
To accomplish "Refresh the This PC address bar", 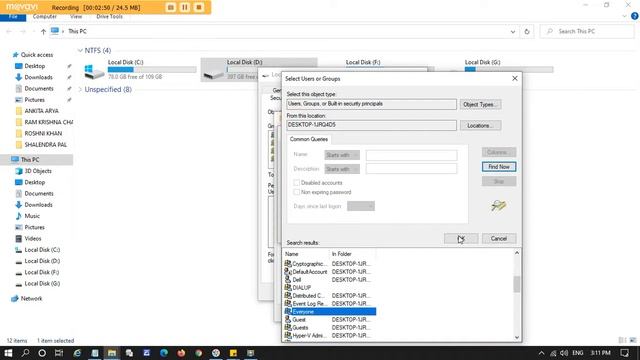I will tap(527, 31).
